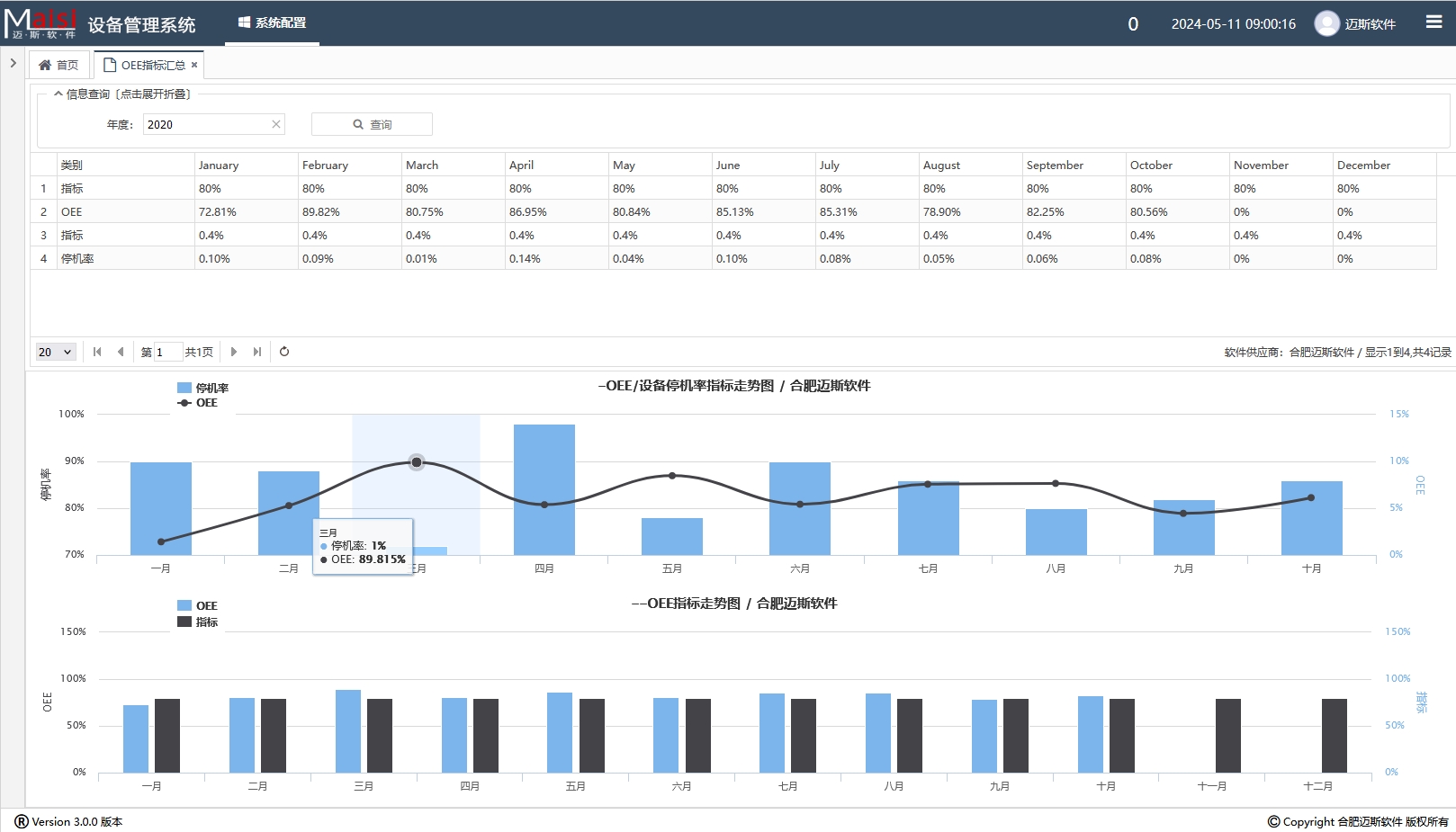Image resolution: width=1456 pixels, height=832 pixels.
Task: Click OEE October value 80.56%
Action: pos(1149,212)
